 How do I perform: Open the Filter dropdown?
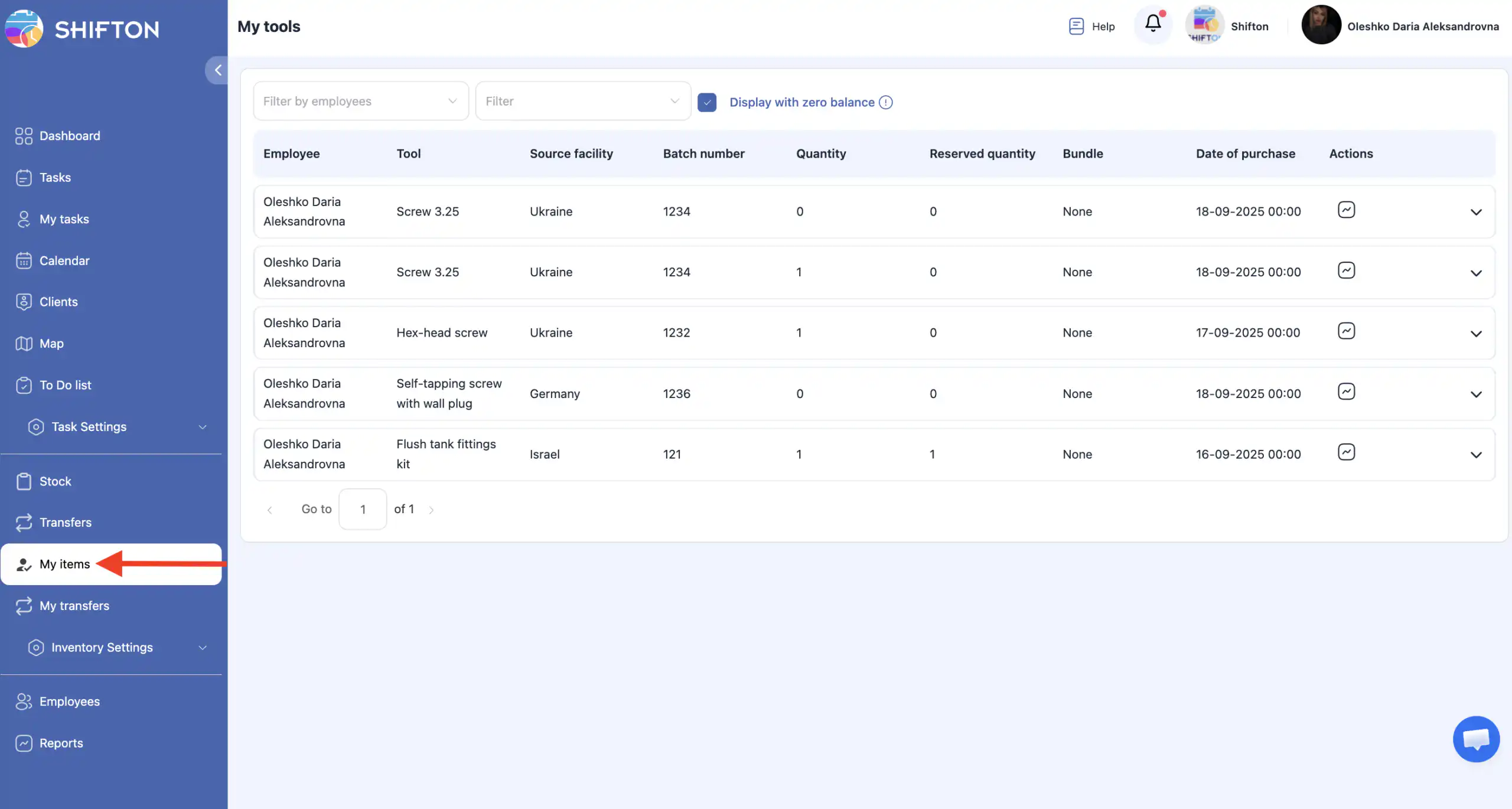pyautogui.click(x=582, y=101)
